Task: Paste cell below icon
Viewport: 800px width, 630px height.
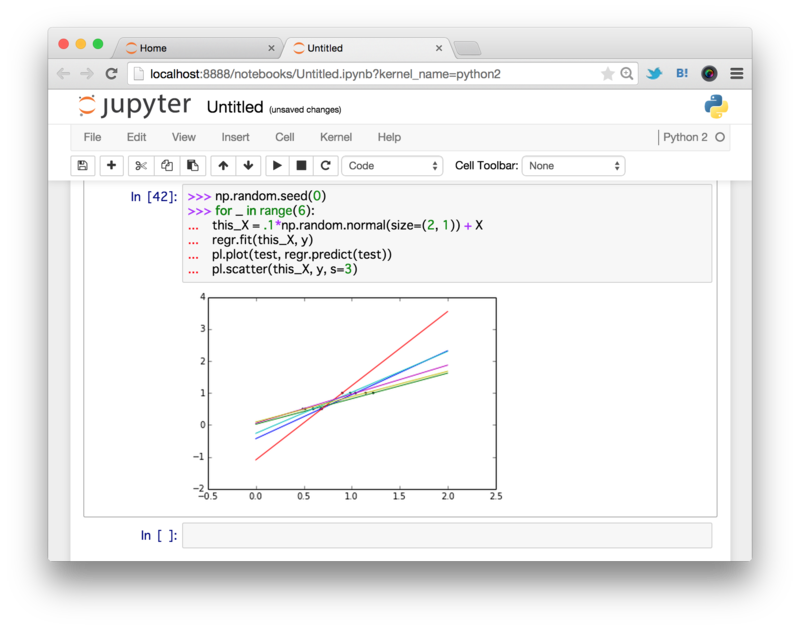Action: (x=193, y=166)
